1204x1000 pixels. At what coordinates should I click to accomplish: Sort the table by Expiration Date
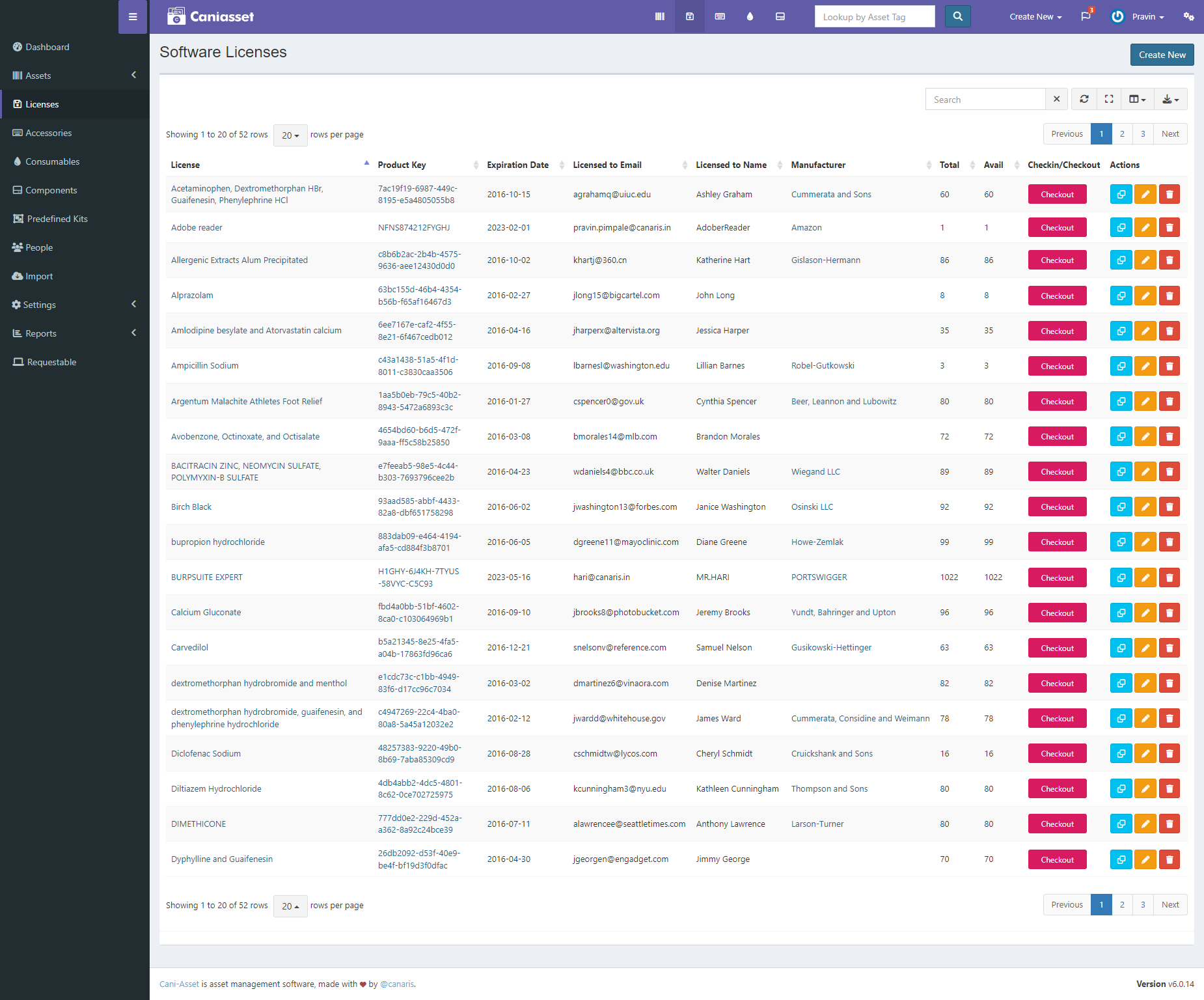517,165
